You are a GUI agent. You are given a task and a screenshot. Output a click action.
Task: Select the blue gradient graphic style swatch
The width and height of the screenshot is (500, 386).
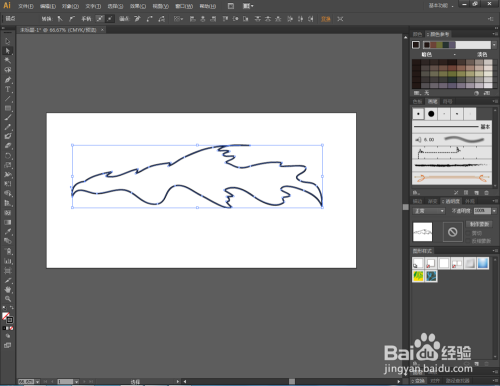483,263
